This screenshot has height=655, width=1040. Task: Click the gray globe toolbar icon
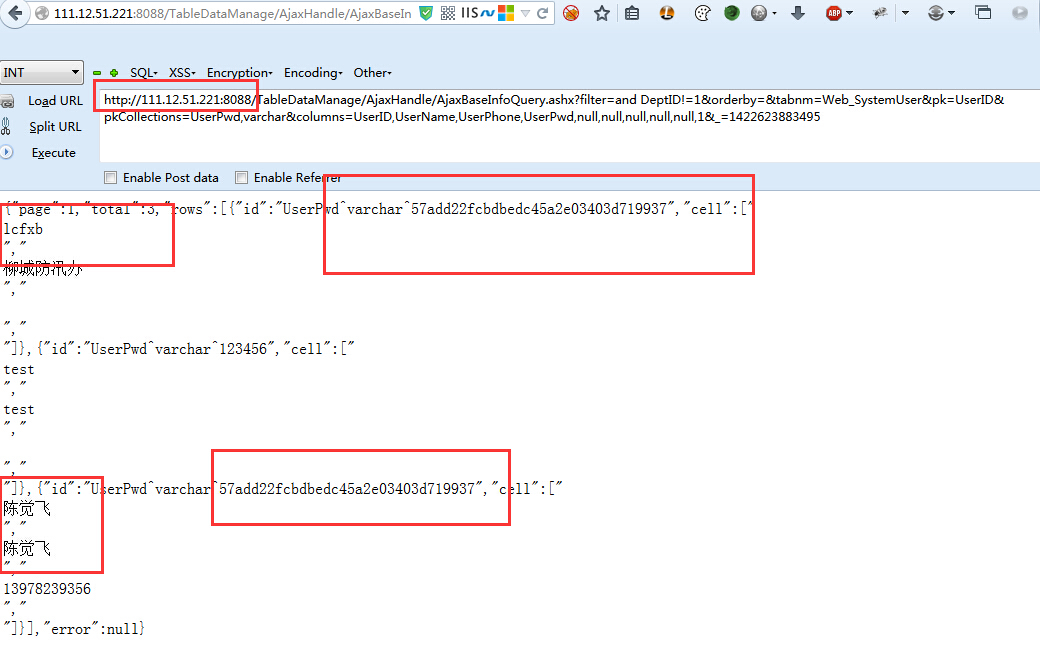(759, 13)
